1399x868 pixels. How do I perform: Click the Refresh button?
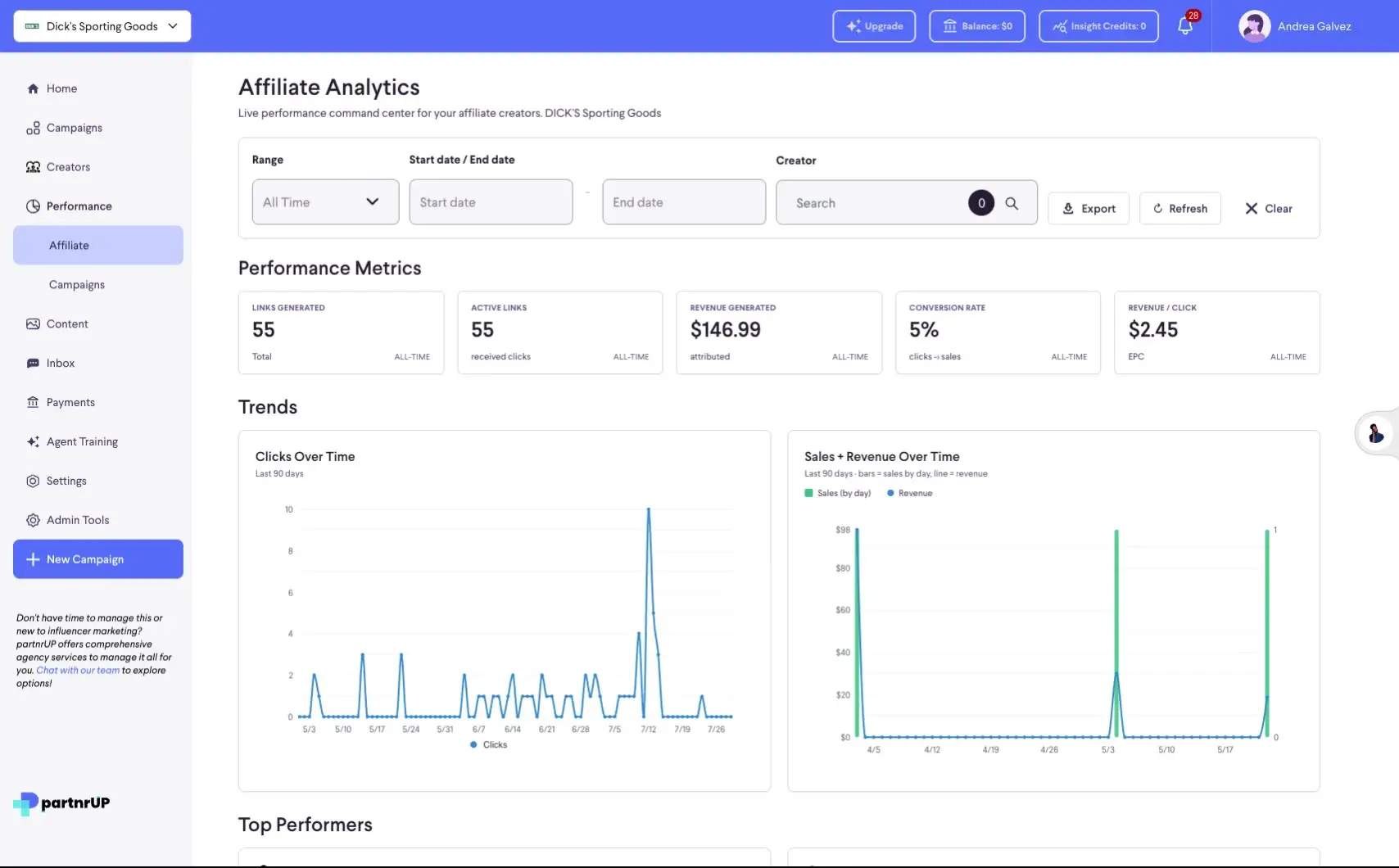coord(1179,209)
